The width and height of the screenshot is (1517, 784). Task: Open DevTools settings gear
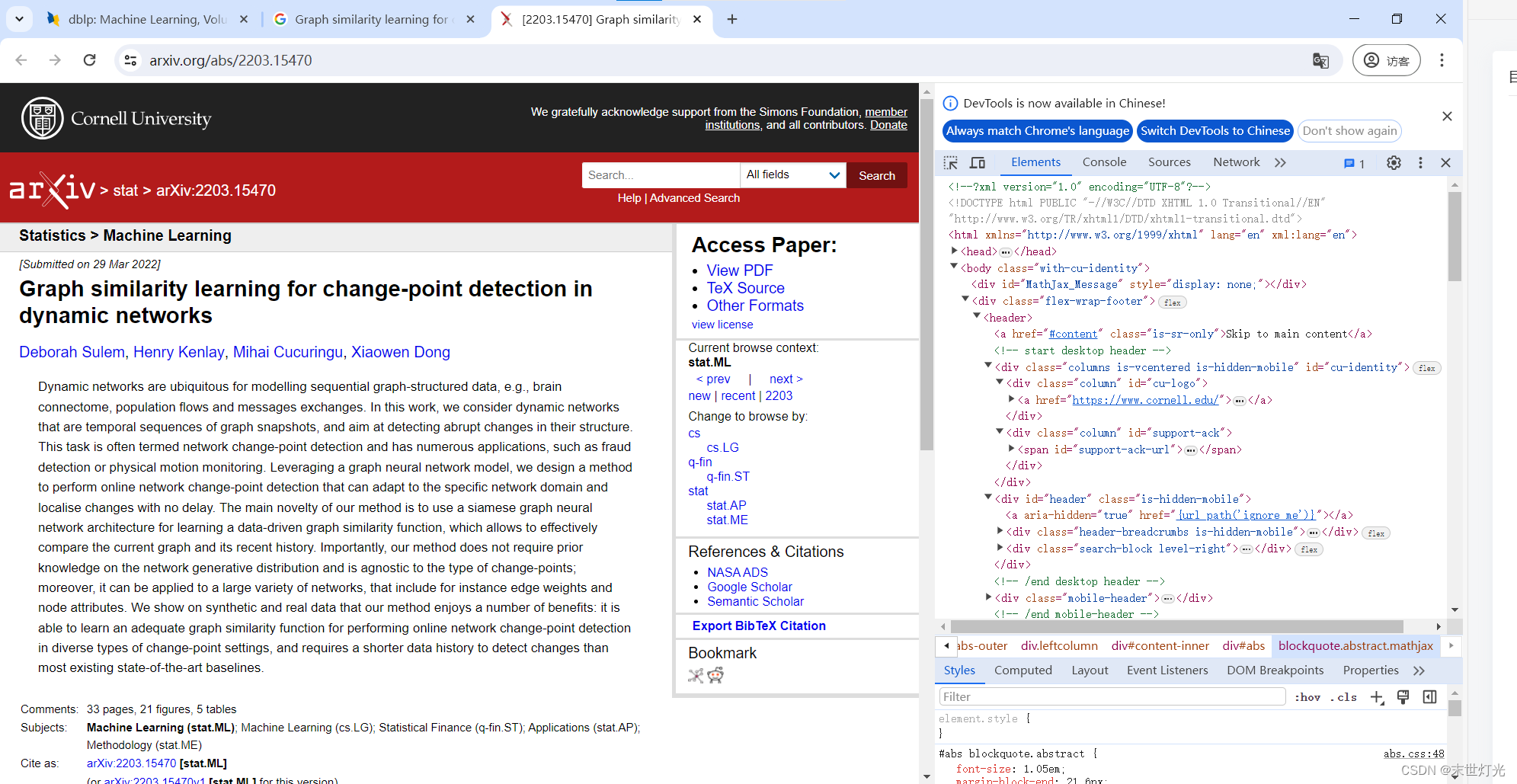[x=1394, y=162]
